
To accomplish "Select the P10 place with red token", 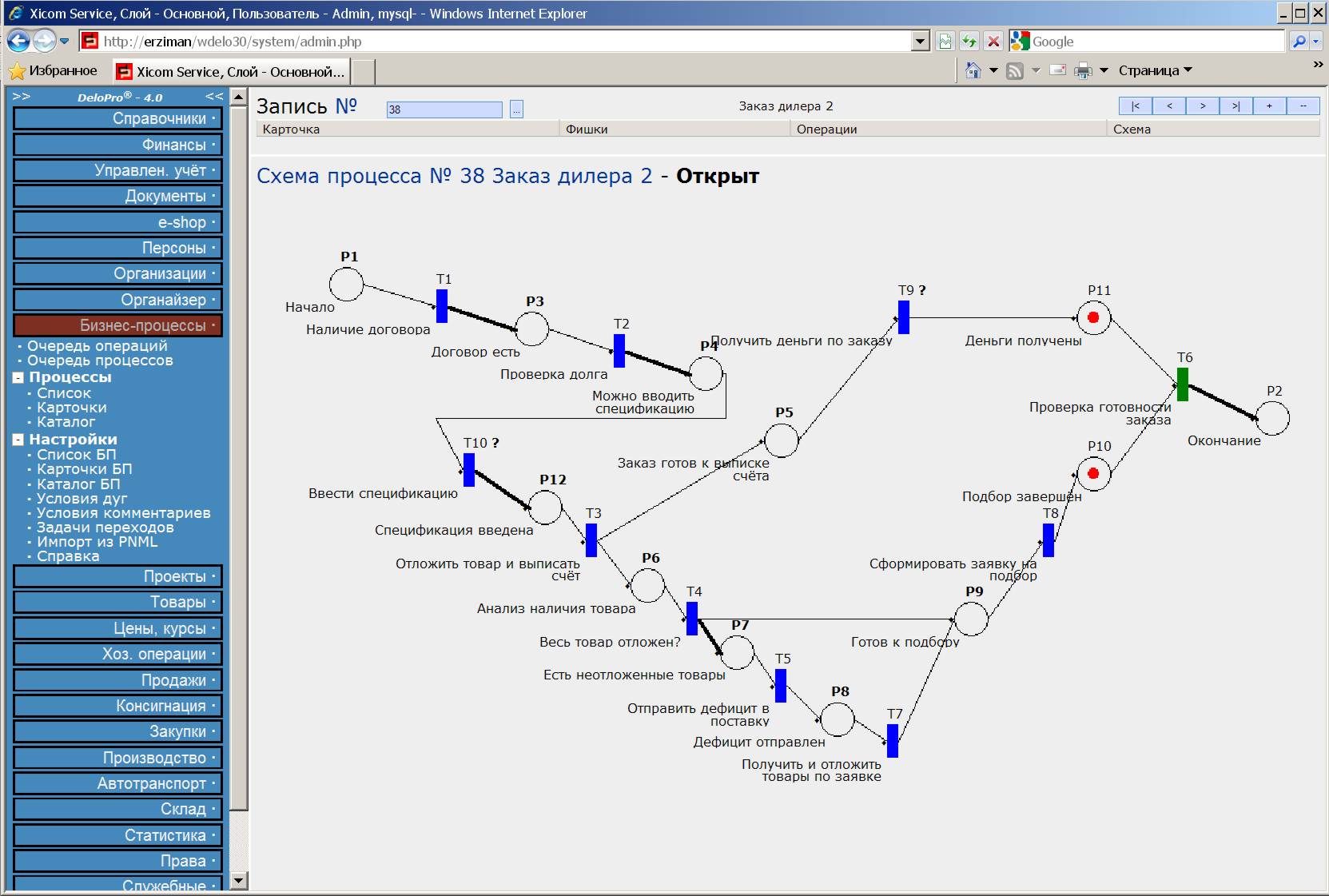I will 1094,473.
